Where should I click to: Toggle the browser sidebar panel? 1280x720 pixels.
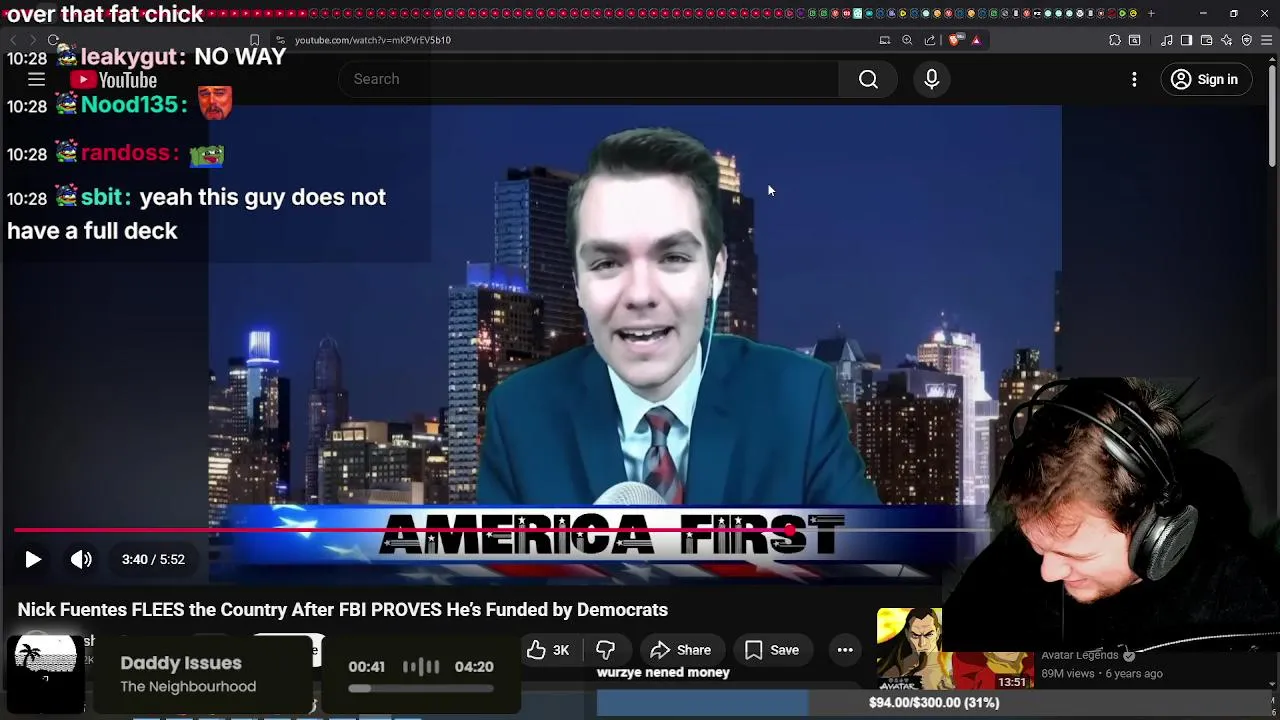pos(1186,40)
